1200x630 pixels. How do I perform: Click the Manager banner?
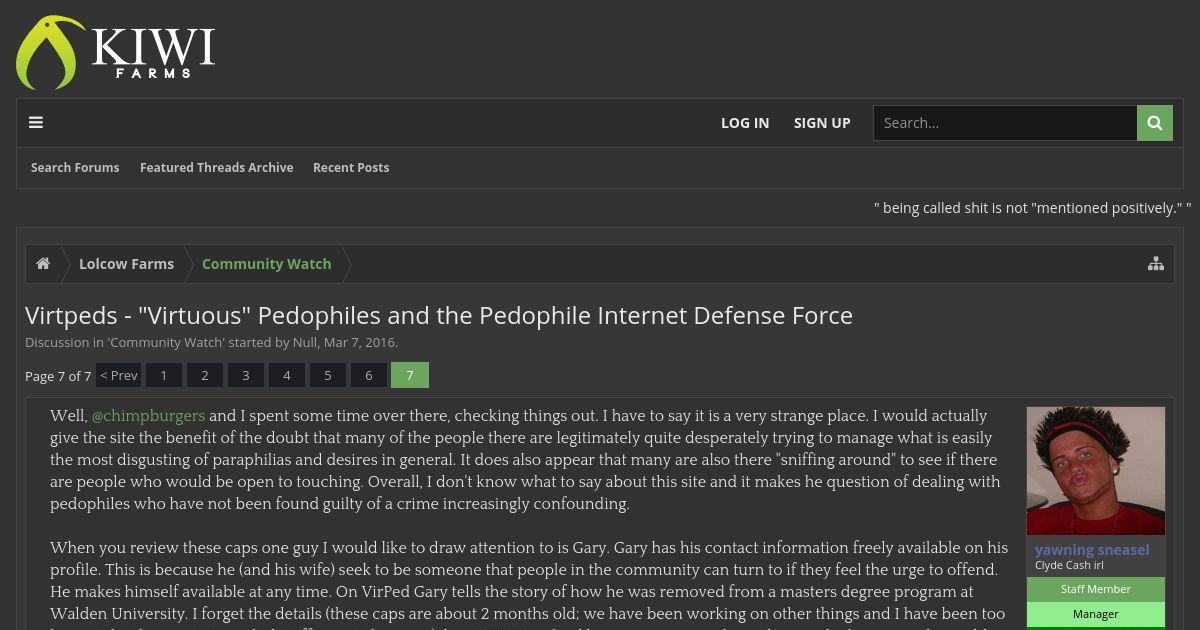click(1096, 614)
